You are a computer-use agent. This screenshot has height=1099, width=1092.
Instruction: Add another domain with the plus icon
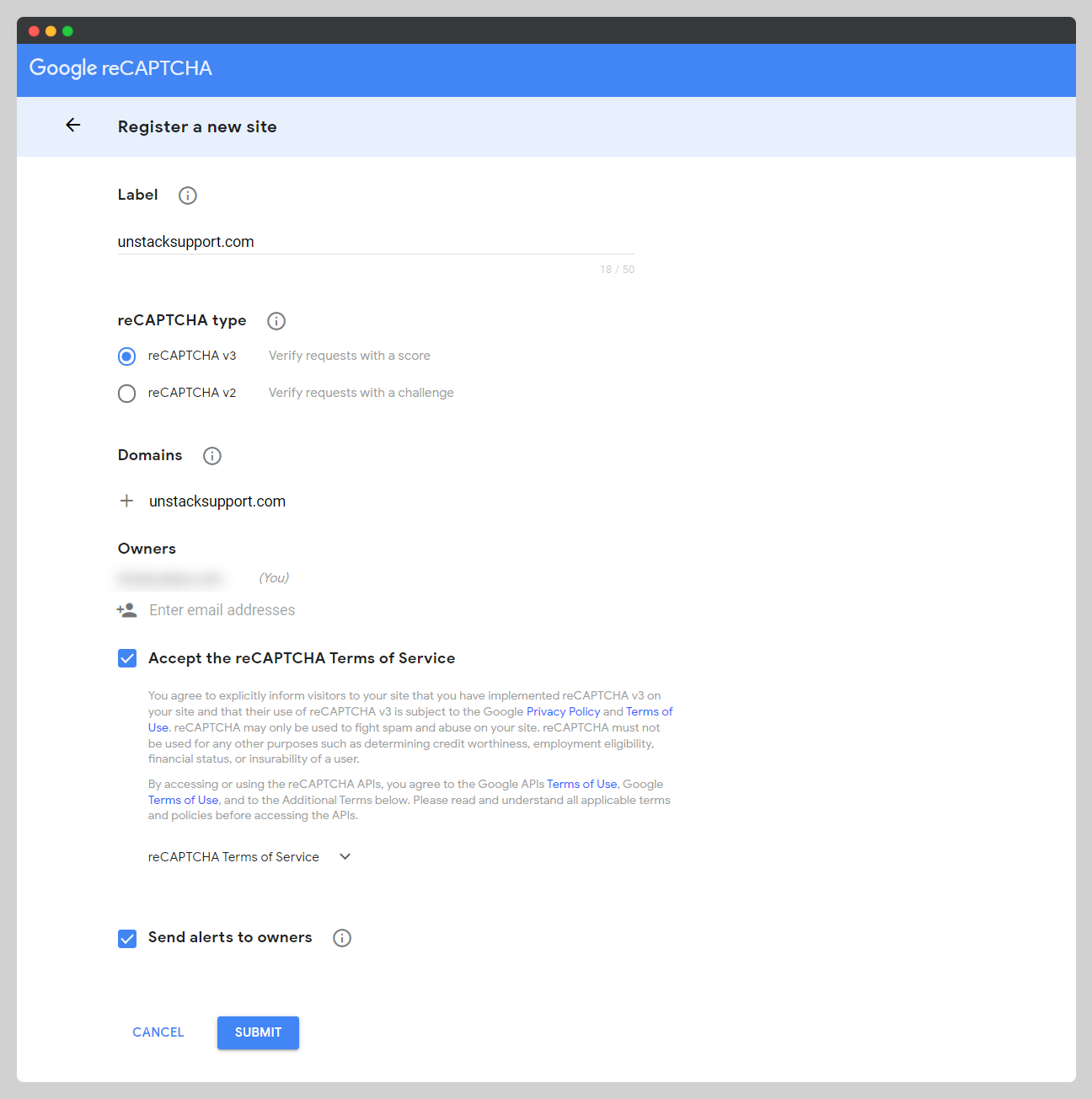(126, 500)
